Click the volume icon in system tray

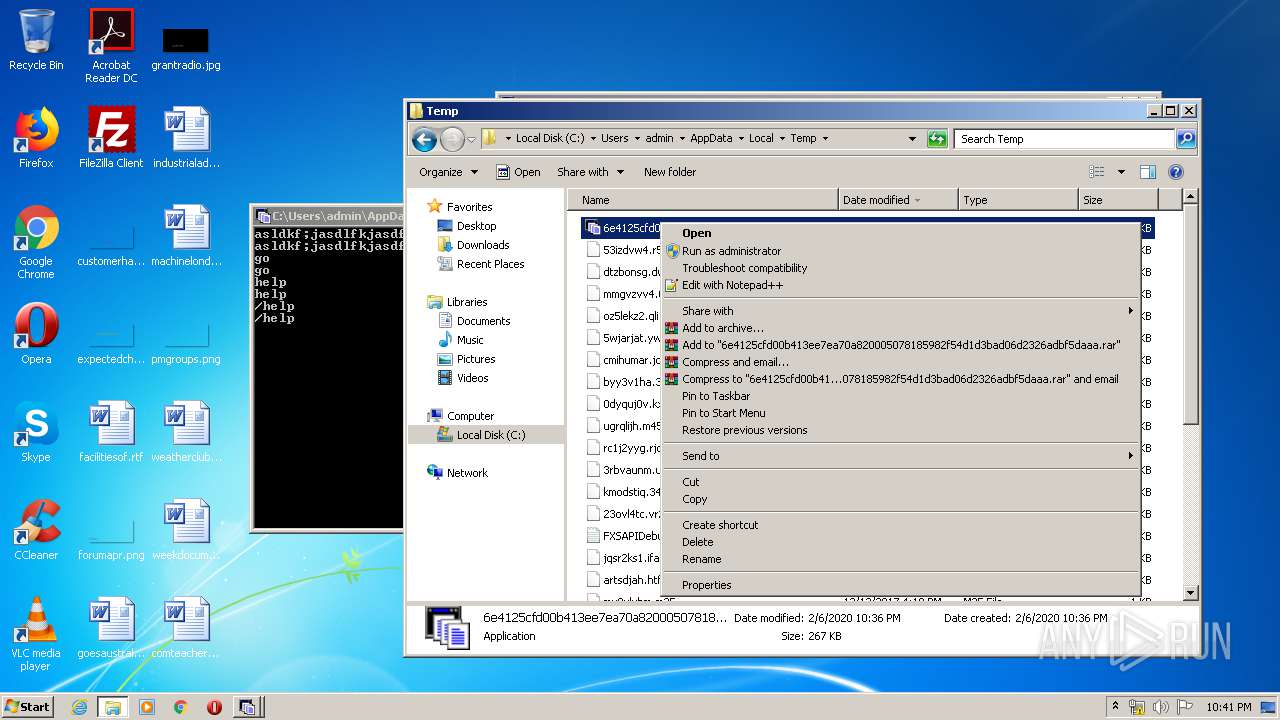click(1161, 707)
